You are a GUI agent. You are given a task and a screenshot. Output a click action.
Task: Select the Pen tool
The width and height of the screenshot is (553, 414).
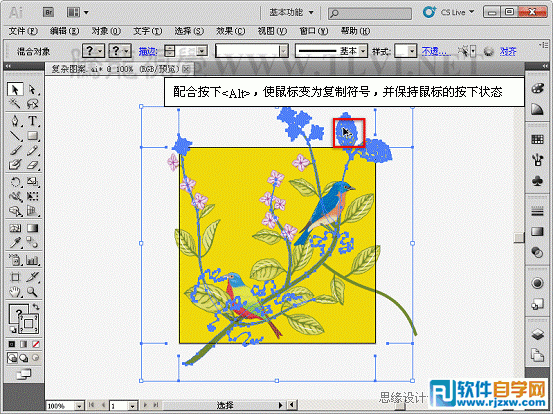tap(15, 121)
